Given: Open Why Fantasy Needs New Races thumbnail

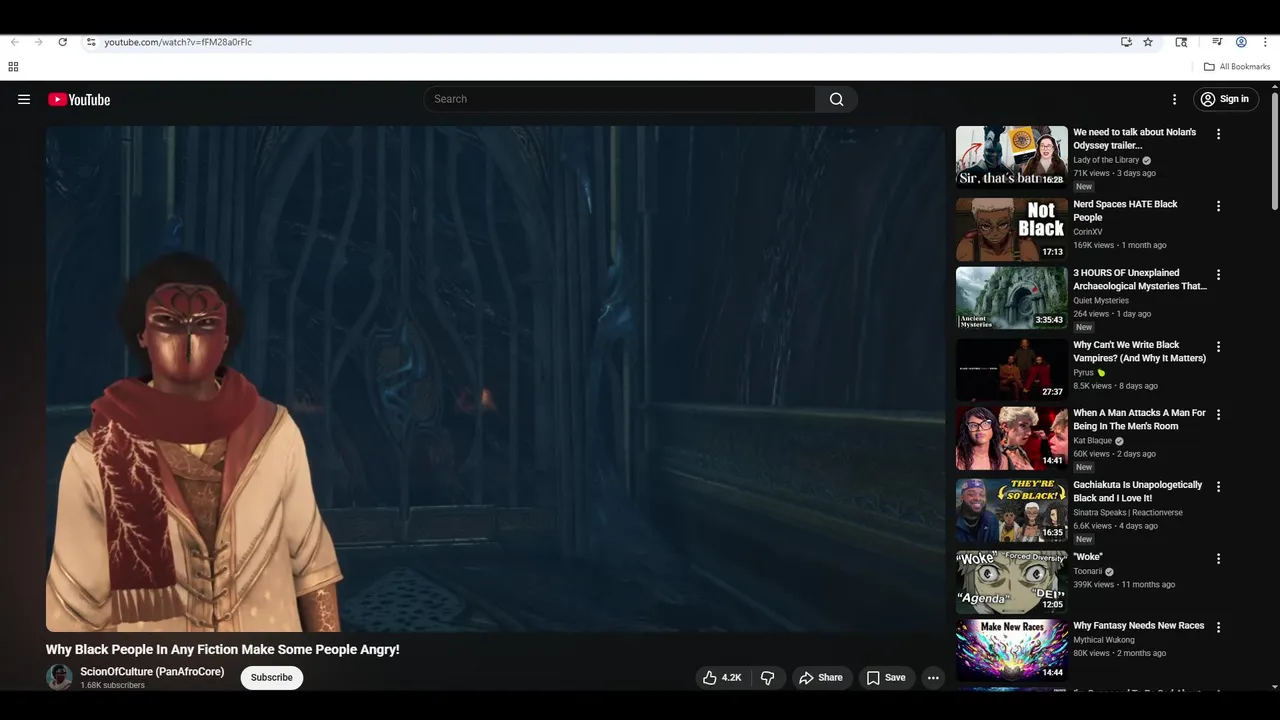Looking at the screenshot, I should [1012, 650].
